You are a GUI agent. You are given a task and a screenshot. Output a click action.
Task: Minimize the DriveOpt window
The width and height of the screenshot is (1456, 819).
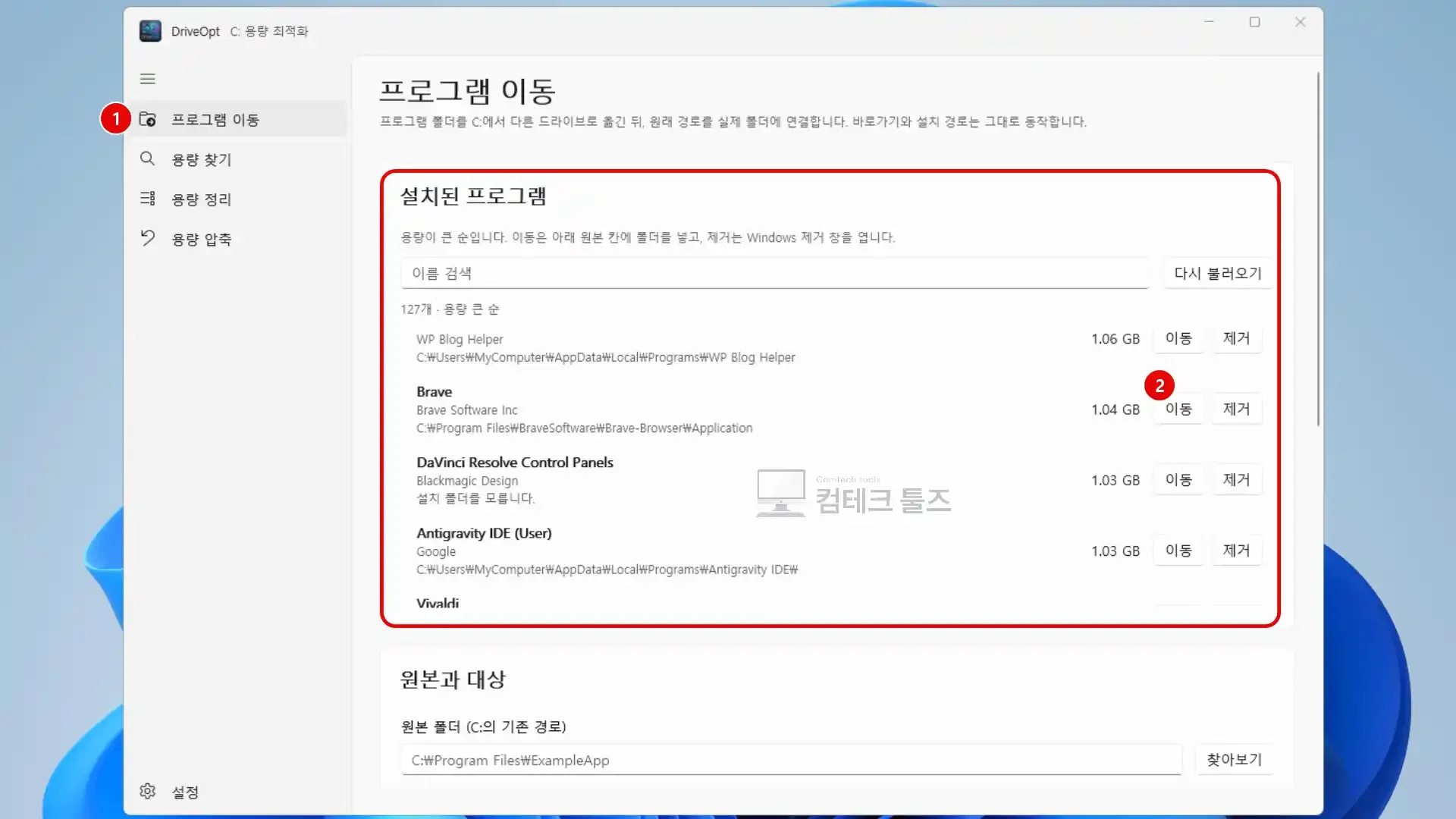(1209, 22)
